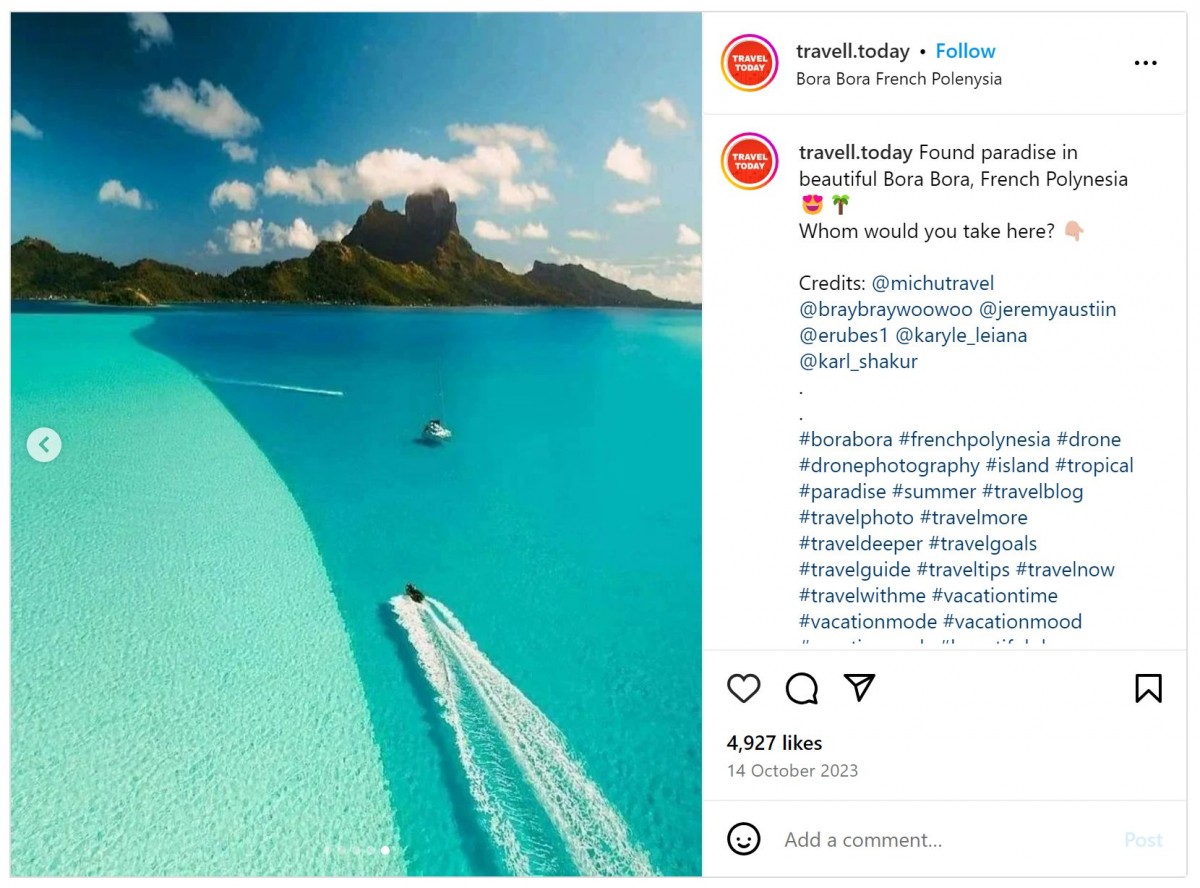
Task: Open the three-dot more options menu
Action: pyautogui.click(x=1145, y=63)
